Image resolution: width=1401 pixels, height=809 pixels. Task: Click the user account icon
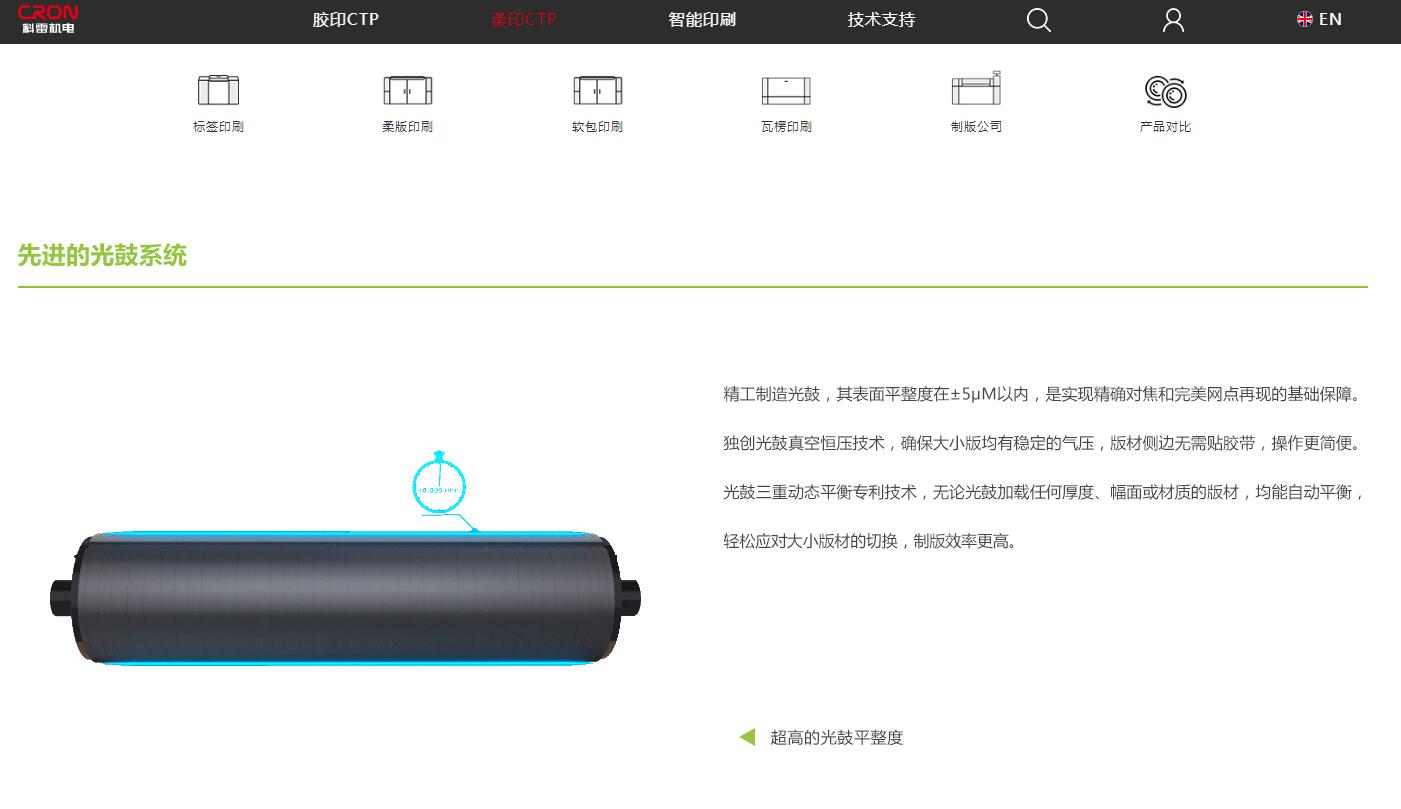1174,20
